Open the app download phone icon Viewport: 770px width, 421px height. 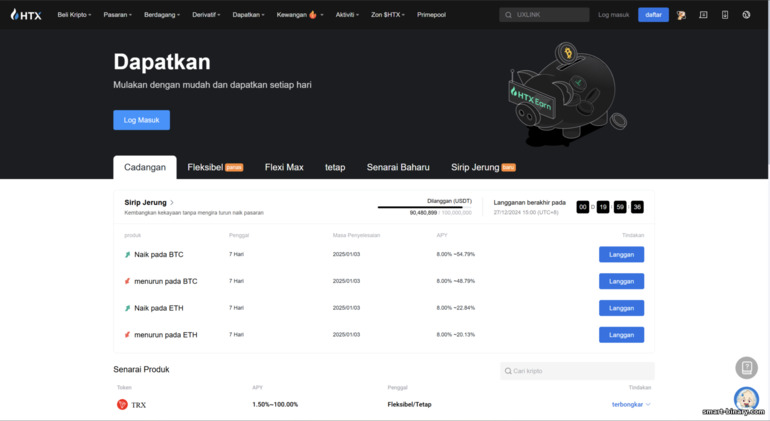click(x=725, y=15)
